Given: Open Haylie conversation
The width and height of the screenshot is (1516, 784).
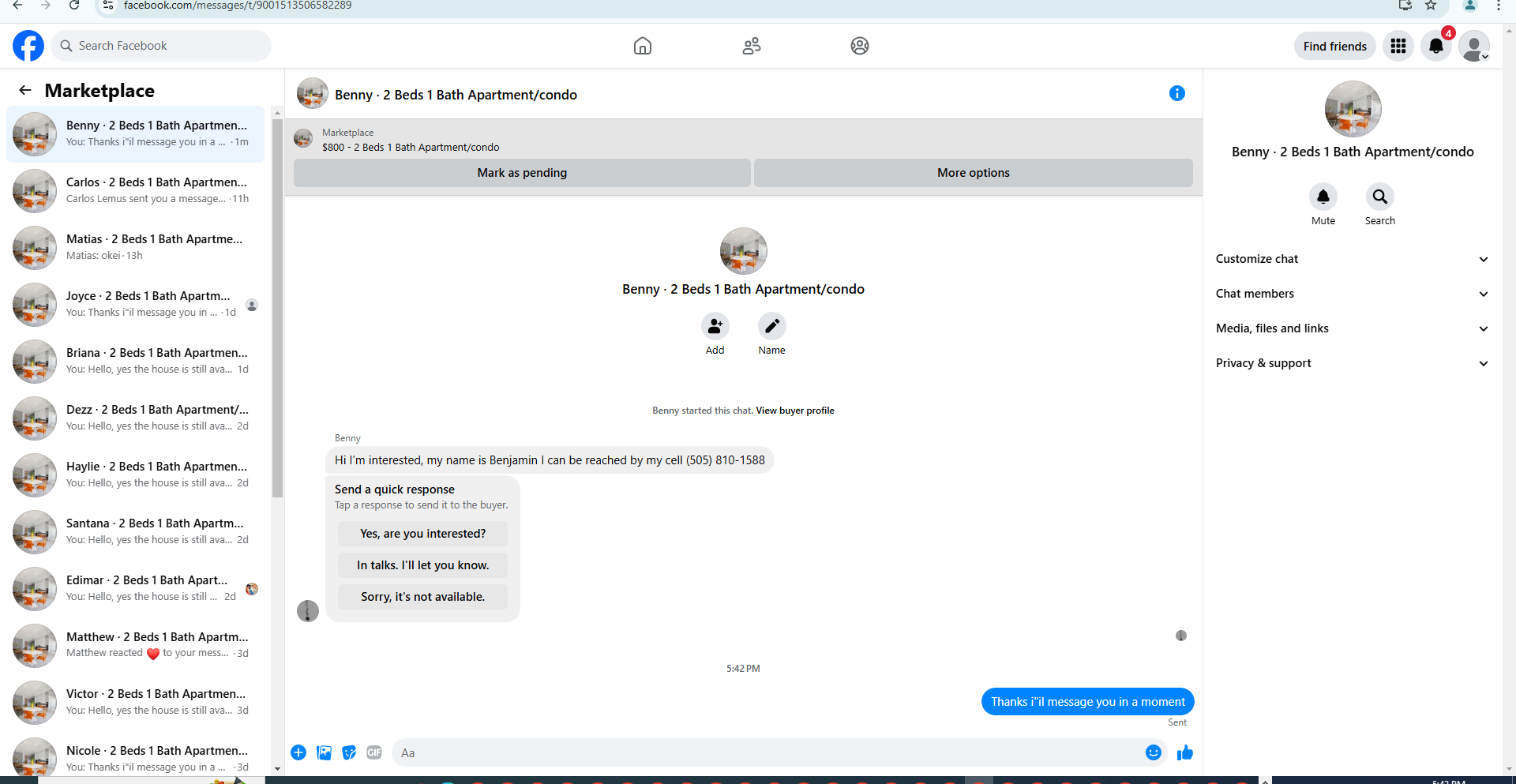Looking at the screenshot, I should [136, 475].
